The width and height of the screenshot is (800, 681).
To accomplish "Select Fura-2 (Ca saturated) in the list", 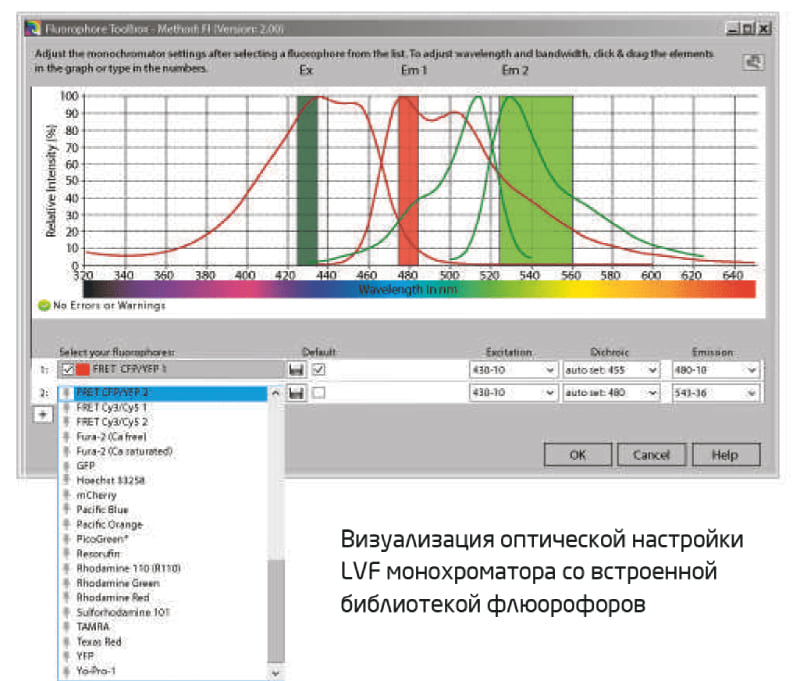I will pos(163,451).
